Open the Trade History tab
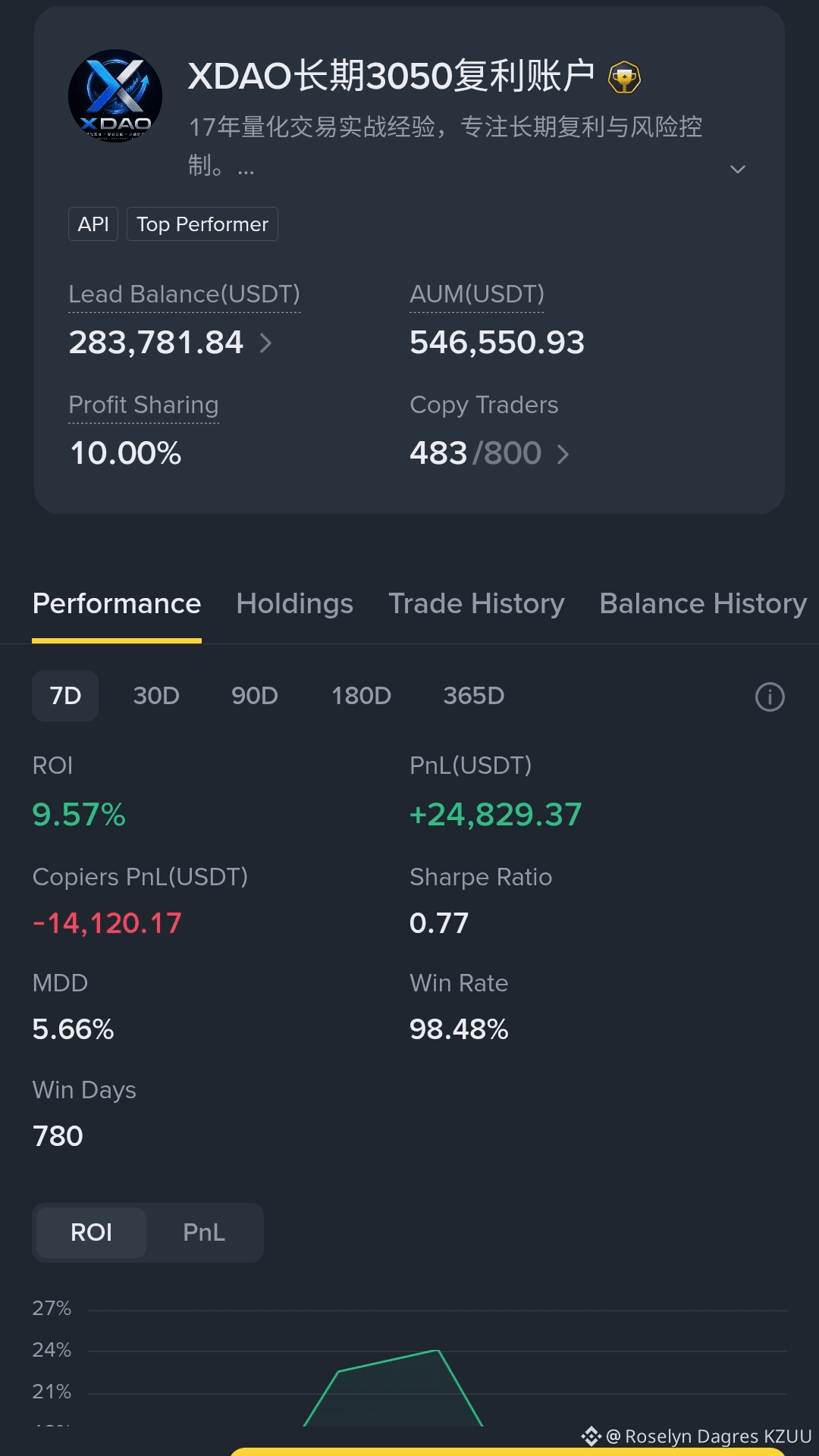819x1456 pixels. click(x=476, y=604)
